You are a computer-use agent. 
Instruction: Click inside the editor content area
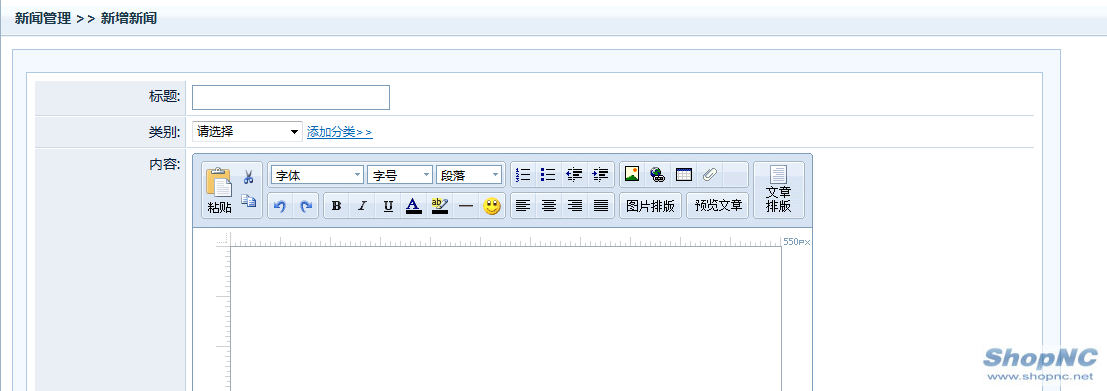tap(506, 318)
